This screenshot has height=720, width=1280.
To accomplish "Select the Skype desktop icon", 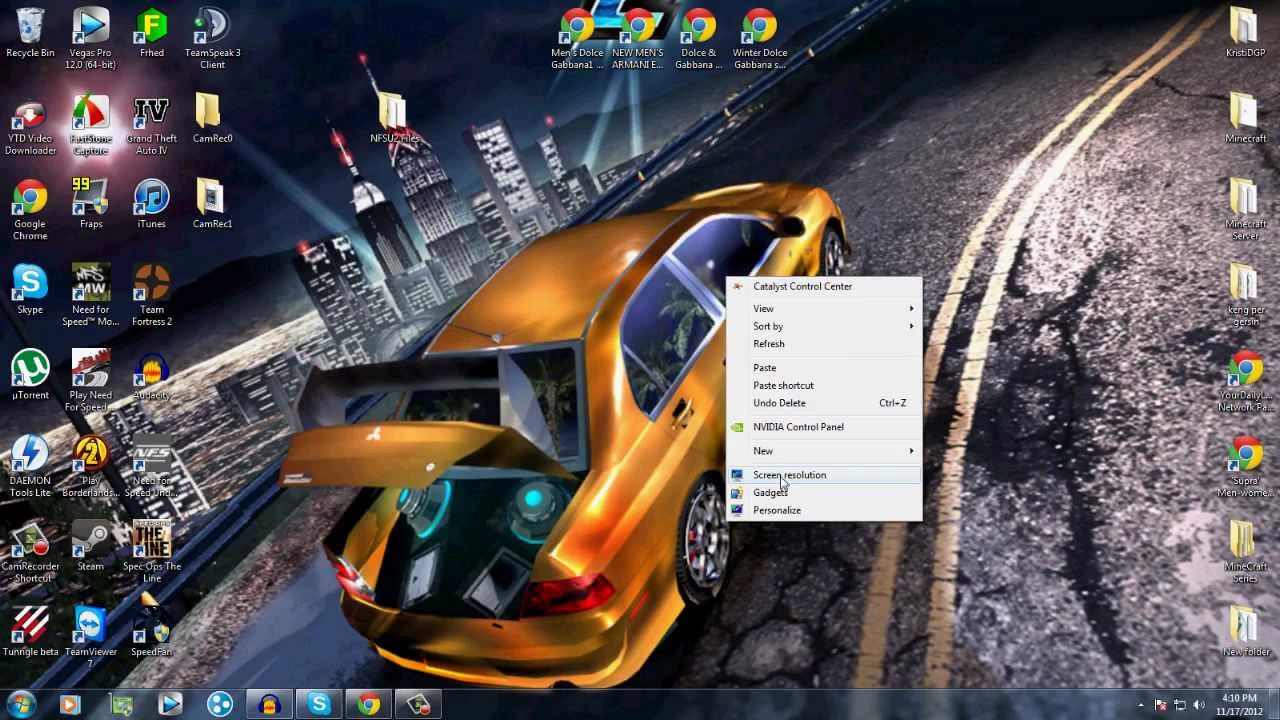I will (30, 290).
